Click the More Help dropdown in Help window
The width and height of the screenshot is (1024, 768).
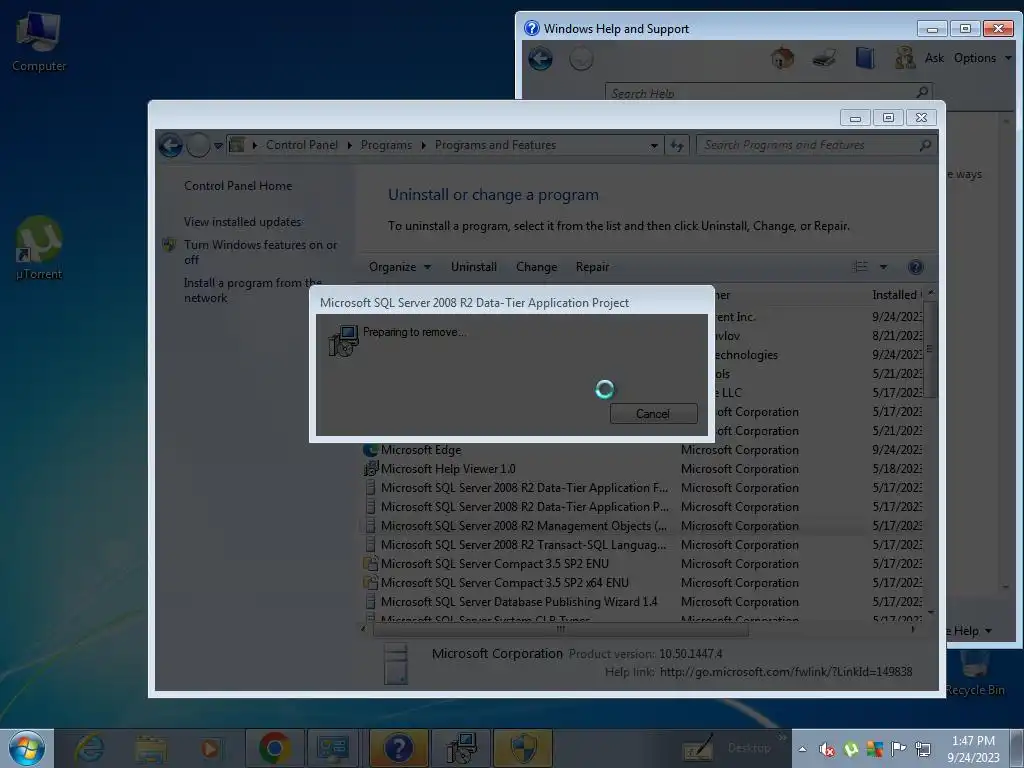coord(971,630)
